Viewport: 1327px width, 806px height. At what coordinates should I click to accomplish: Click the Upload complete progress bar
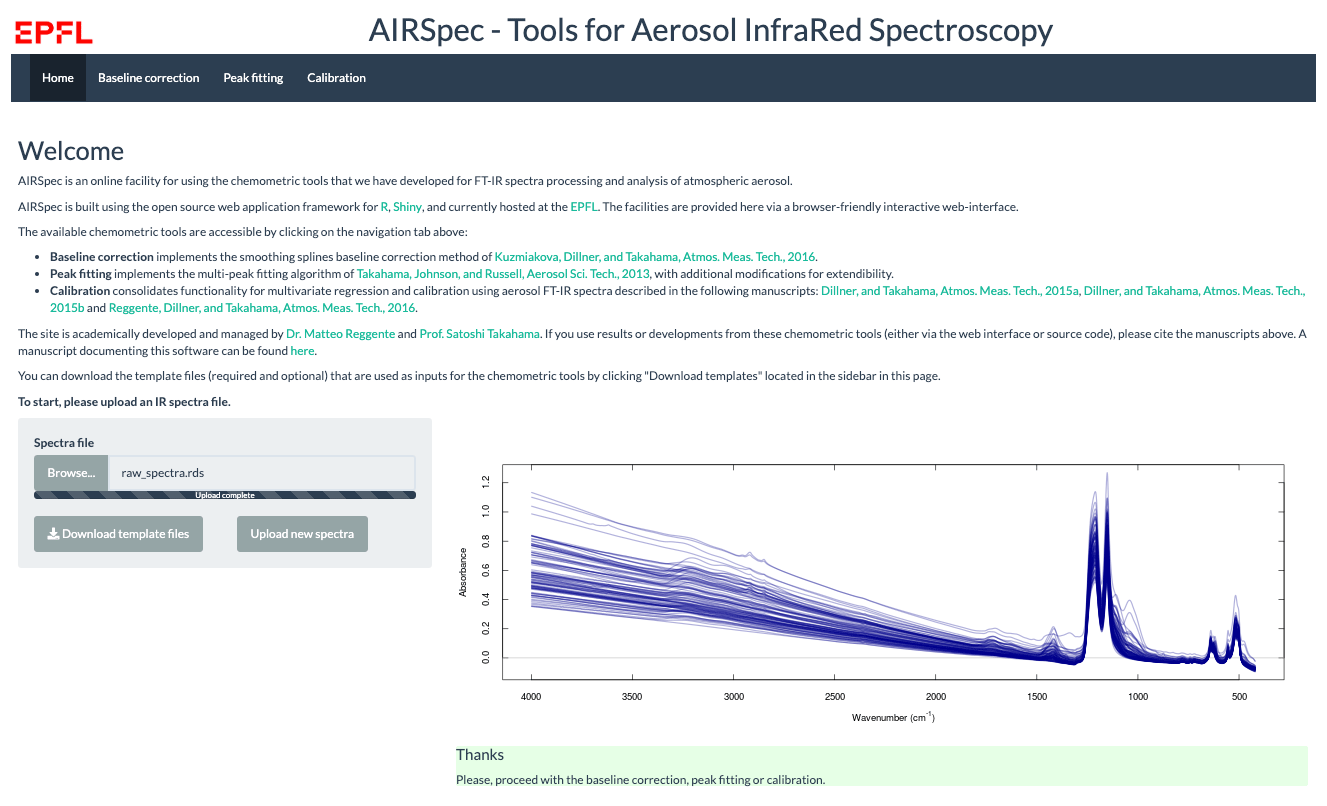225,495
